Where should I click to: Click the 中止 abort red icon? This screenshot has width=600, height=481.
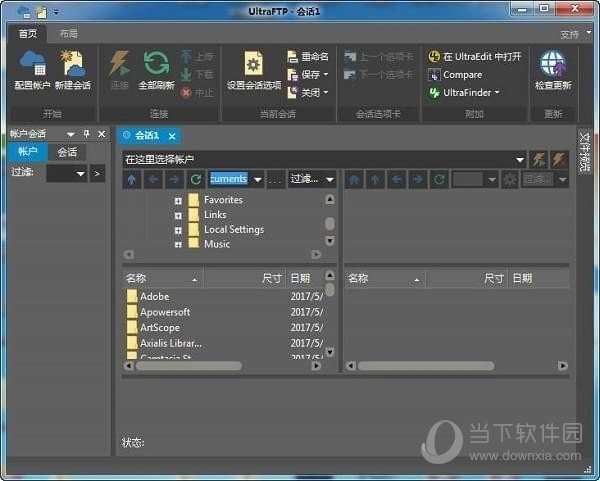pyautogui.click(x=186, y=92)
